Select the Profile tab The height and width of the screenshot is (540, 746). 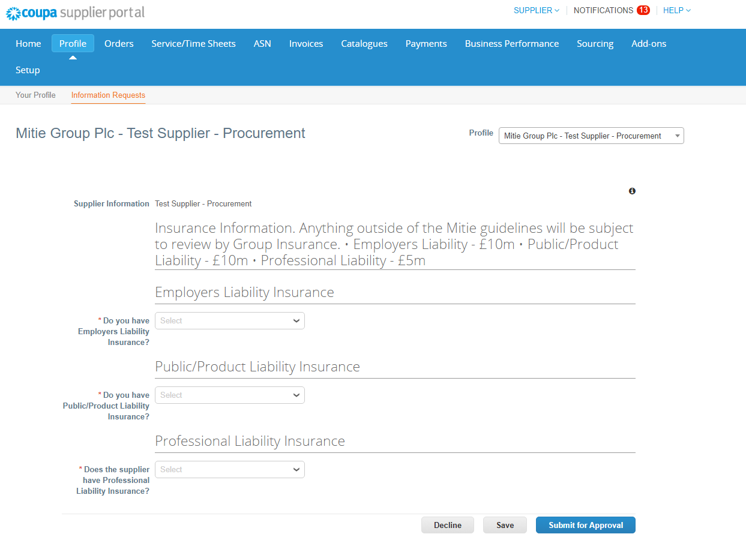pos(73,43)
